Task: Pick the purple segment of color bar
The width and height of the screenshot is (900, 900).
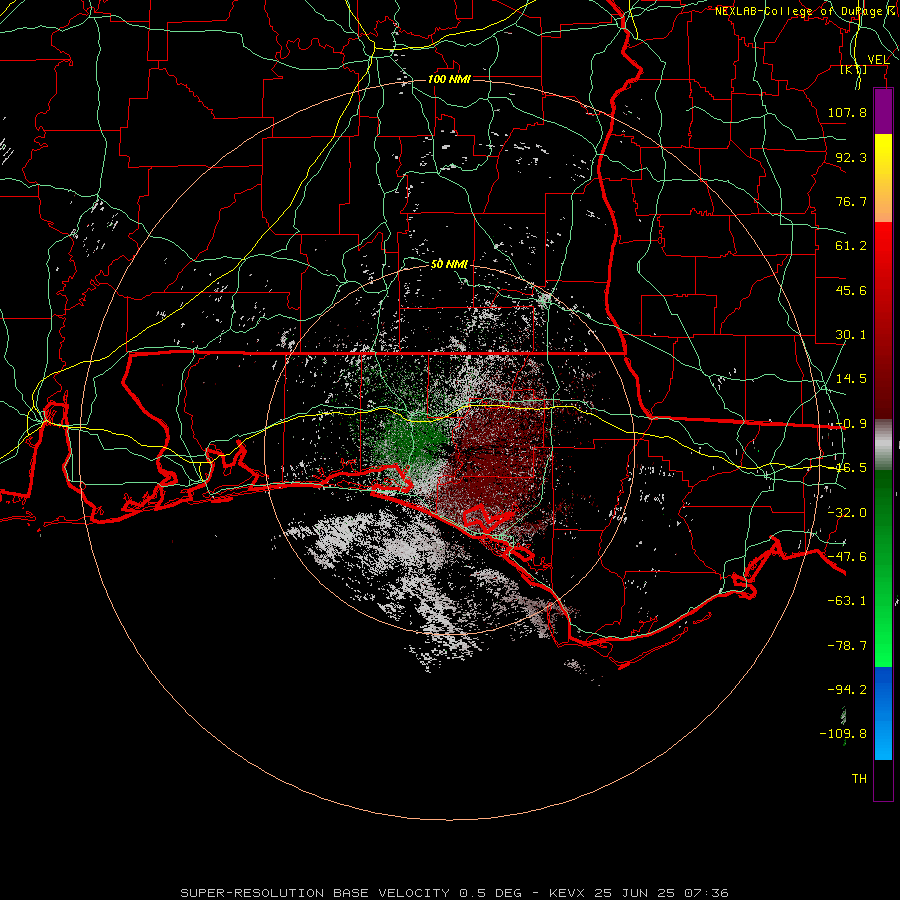Action: pos(883,111)
